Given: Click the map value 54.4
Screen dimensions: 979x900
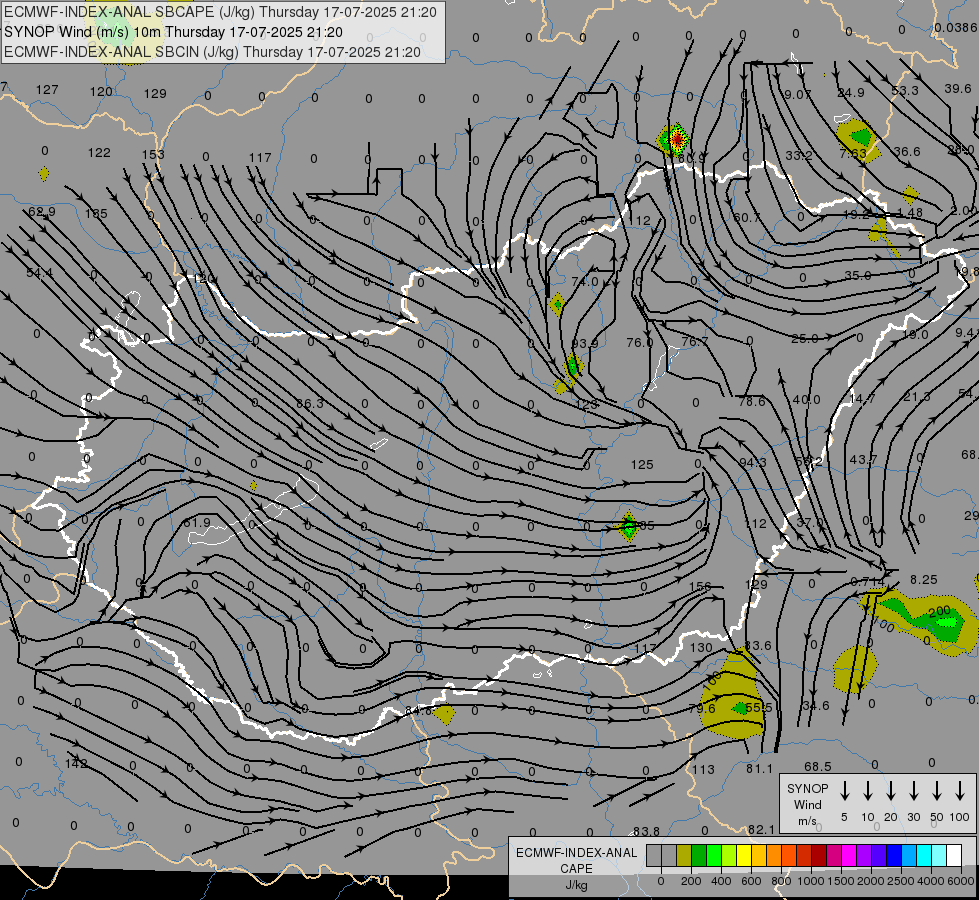Looking at the screenshot, I should [40, 273].
